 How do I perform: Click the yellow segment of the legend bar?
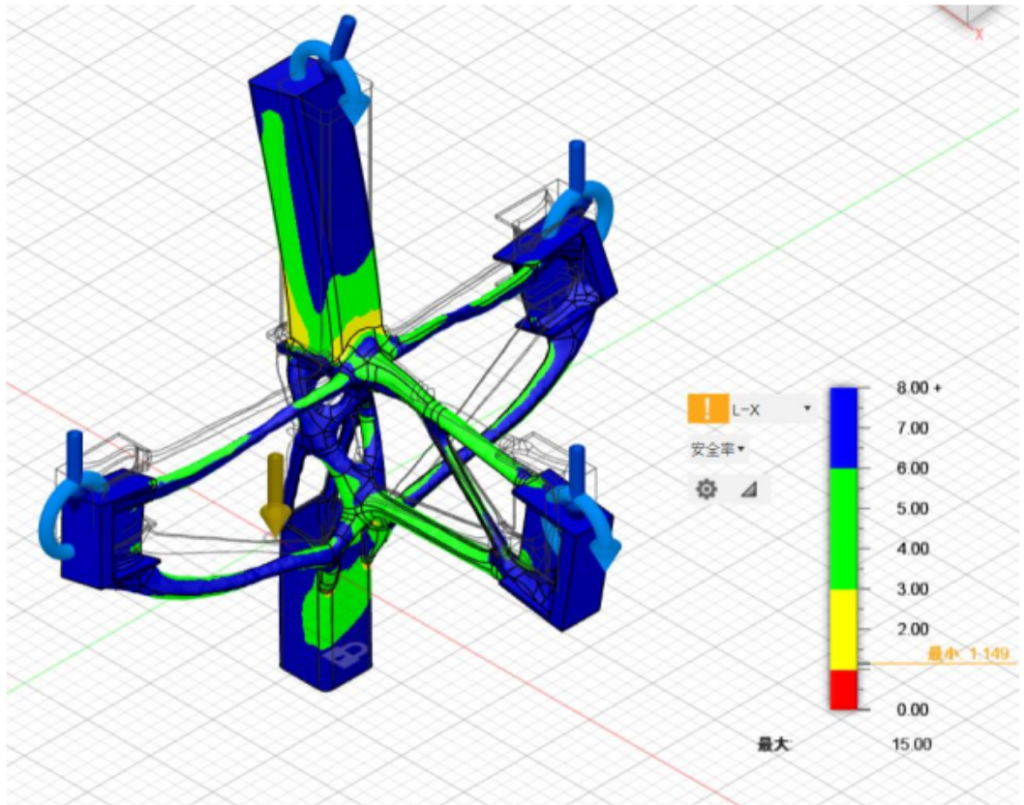[x=843, y=628]
